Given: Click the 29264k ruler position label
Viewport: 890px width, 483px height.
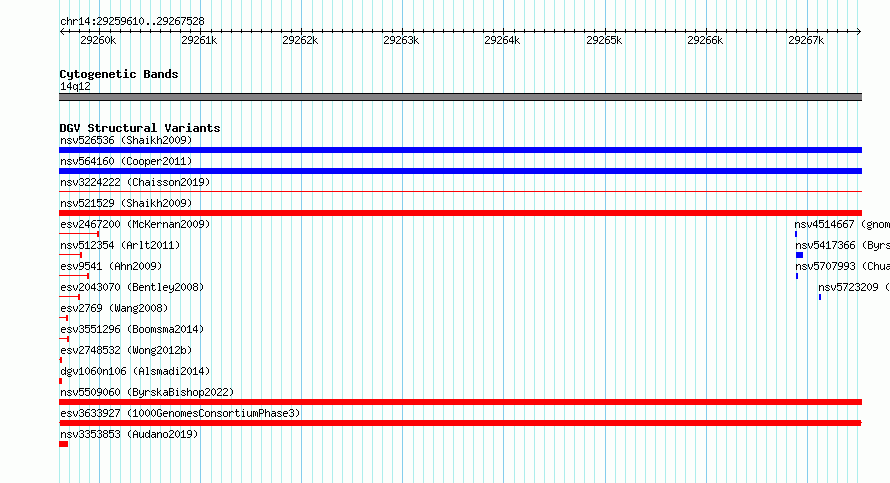Looking at the screenshot, I should [502, 40].
